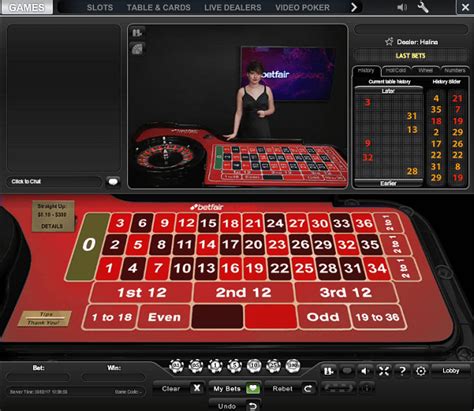
Task: Place a straight bet on number 36
Action: tap(364, 223)
